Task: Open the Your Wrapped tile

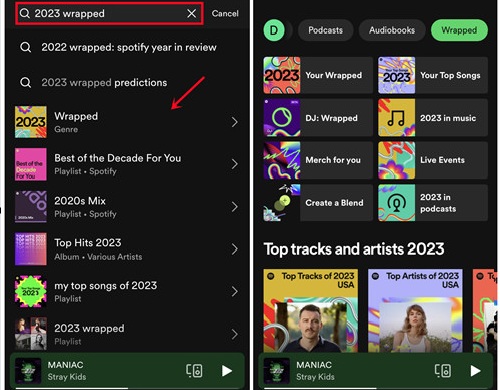Action: (x=318, y=75)
